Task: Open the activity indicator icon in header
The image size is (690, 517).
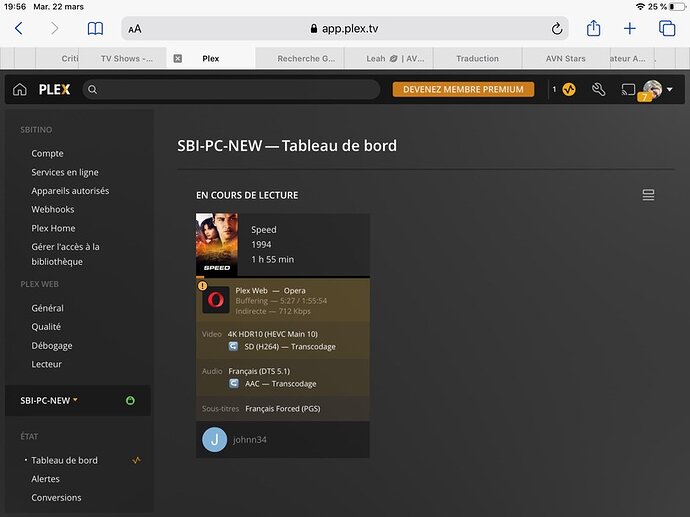Action: tap(569, 90)
